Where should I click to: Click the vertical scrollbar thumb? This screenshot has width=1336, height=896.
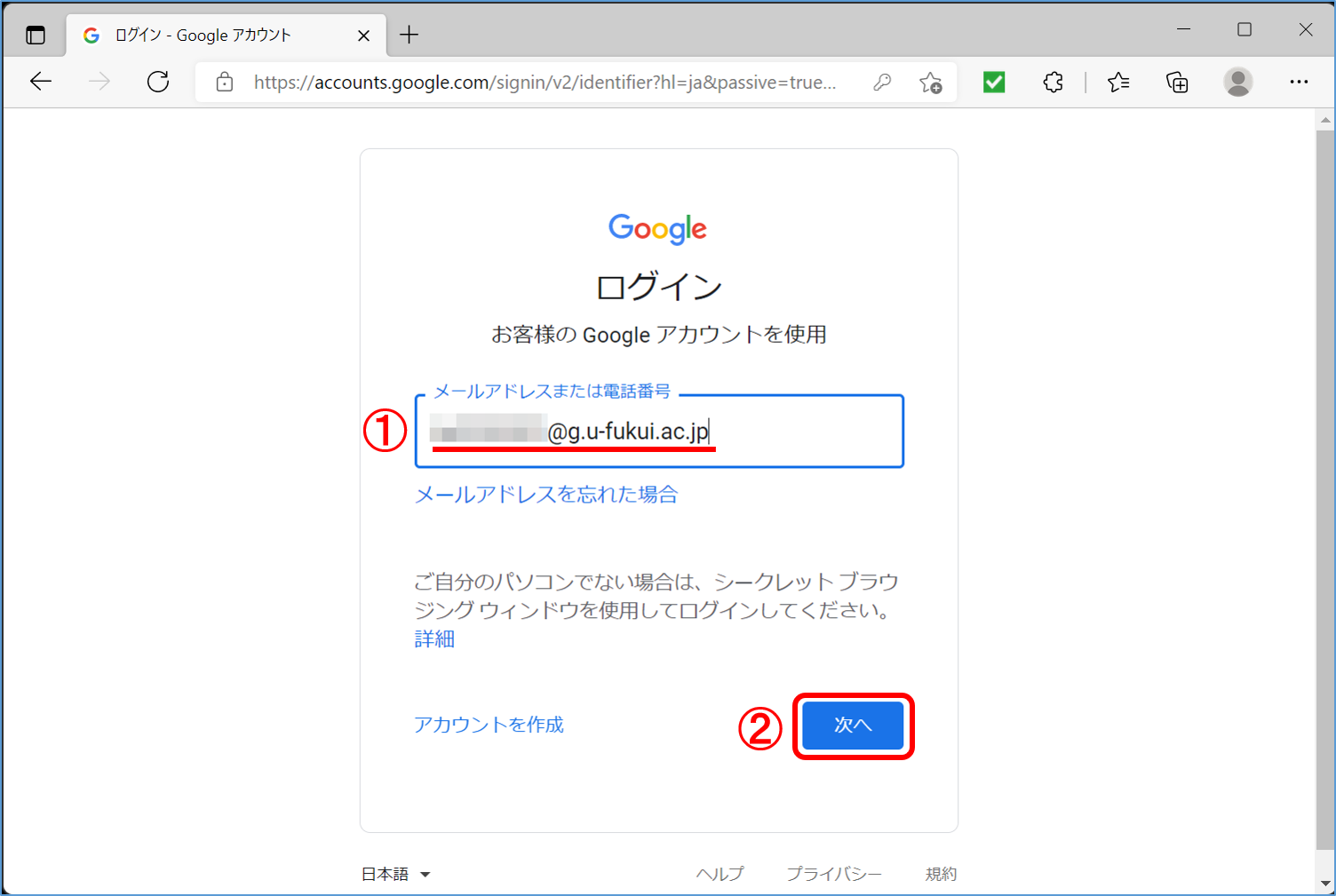point(1325,490)
